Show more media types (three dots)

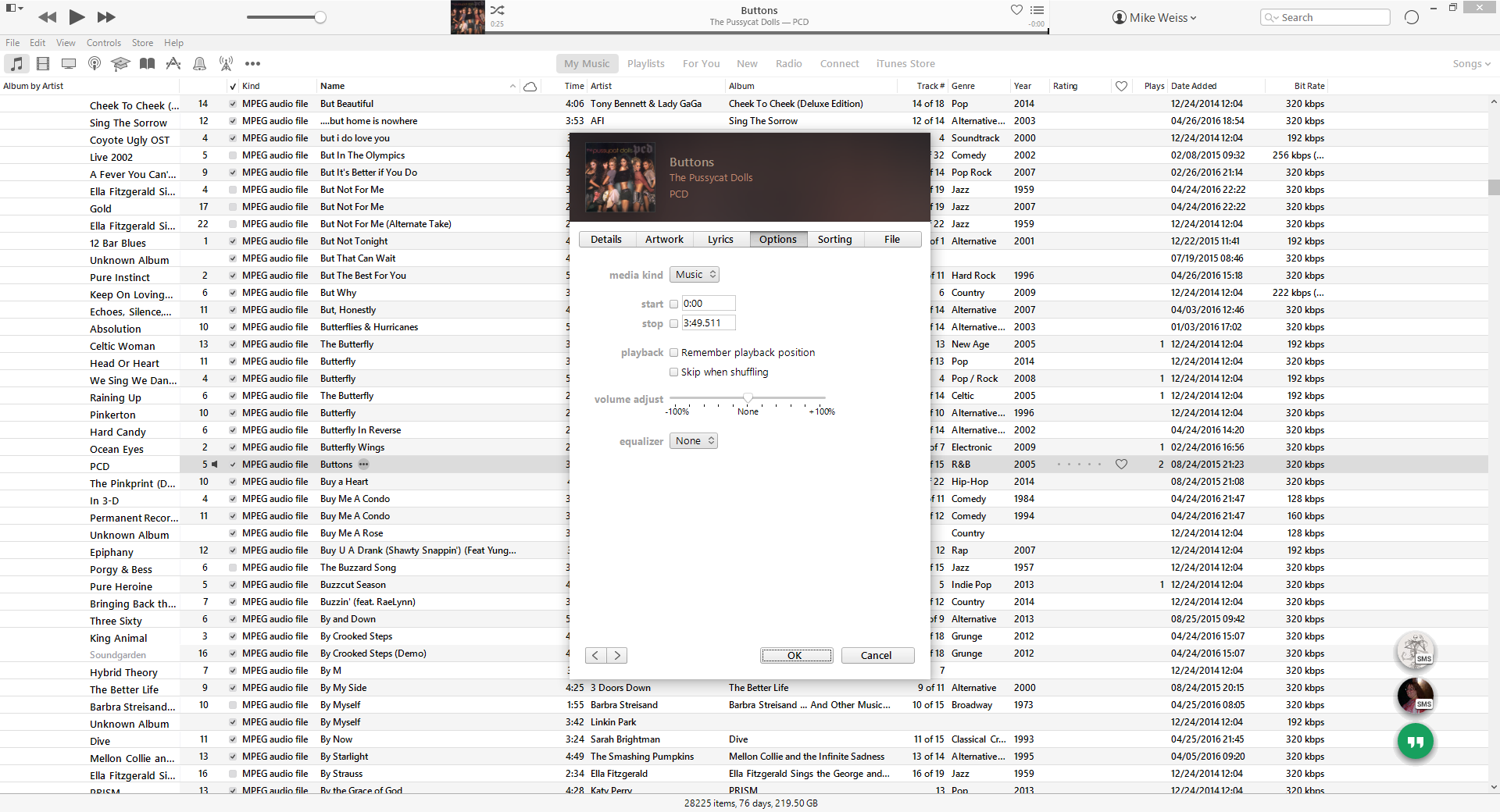pyautogui.click(x=252, y=63)
